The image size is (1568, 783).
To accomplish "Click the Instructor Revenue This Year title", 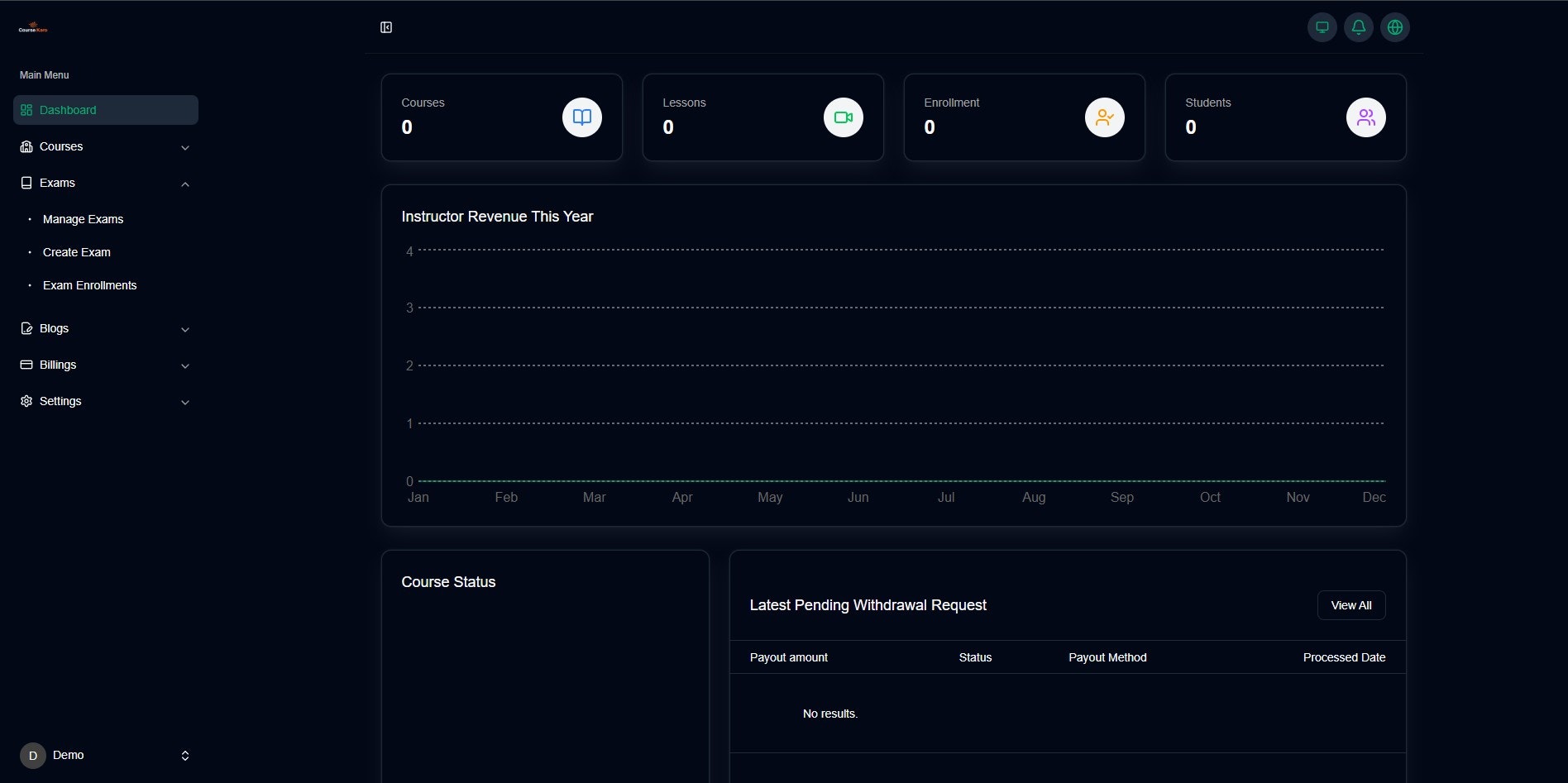I will coord(497,217).
